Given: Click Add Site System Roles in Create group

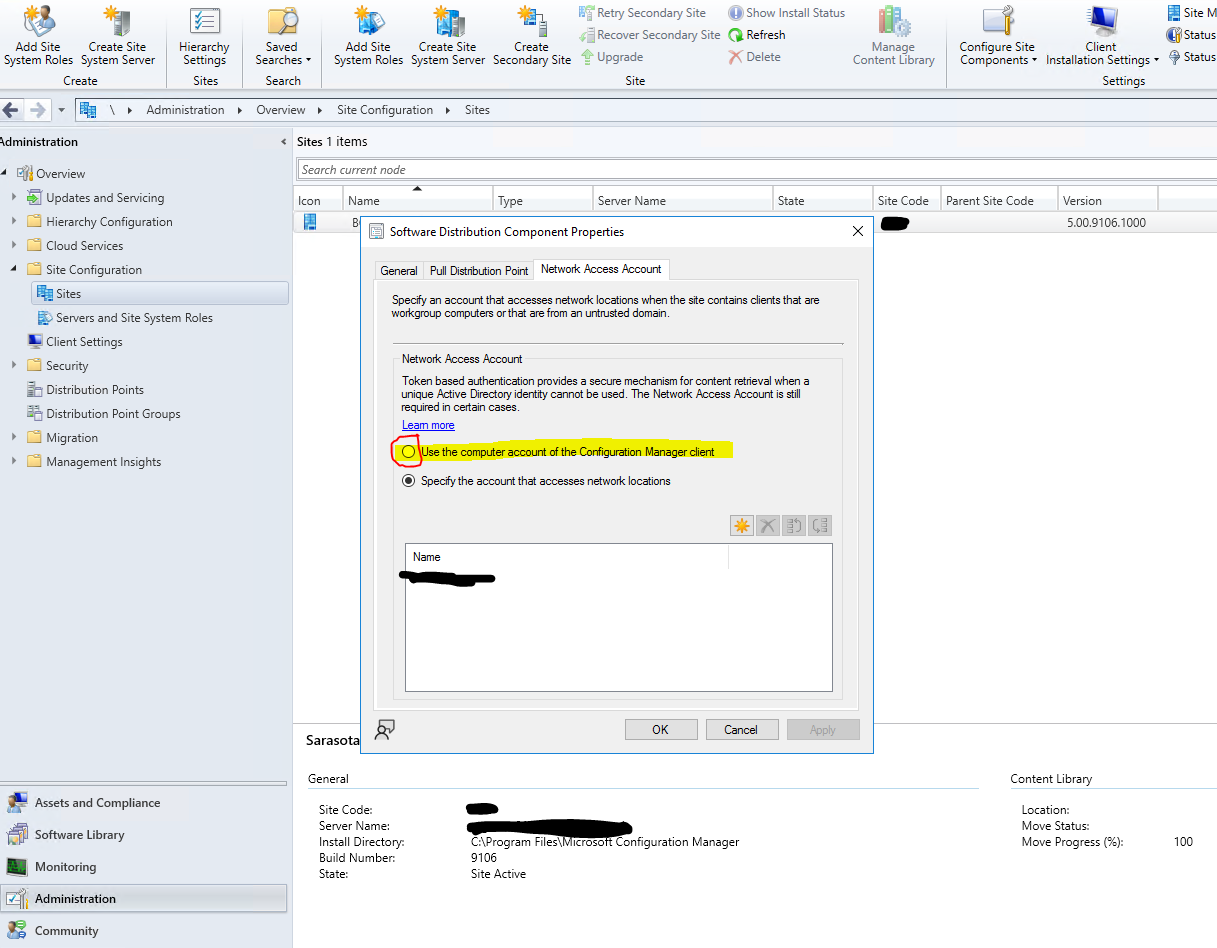Looking at the screenshot, I should [x=38, y=35].
